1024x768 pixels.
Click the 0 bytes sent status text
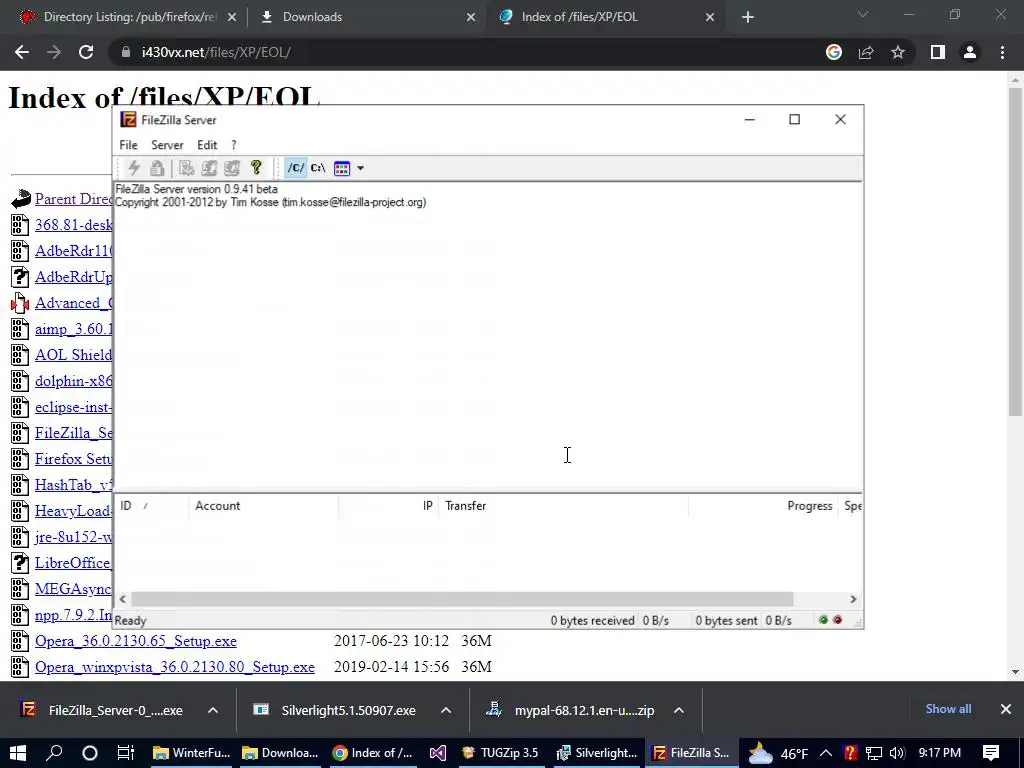point(726,621)
